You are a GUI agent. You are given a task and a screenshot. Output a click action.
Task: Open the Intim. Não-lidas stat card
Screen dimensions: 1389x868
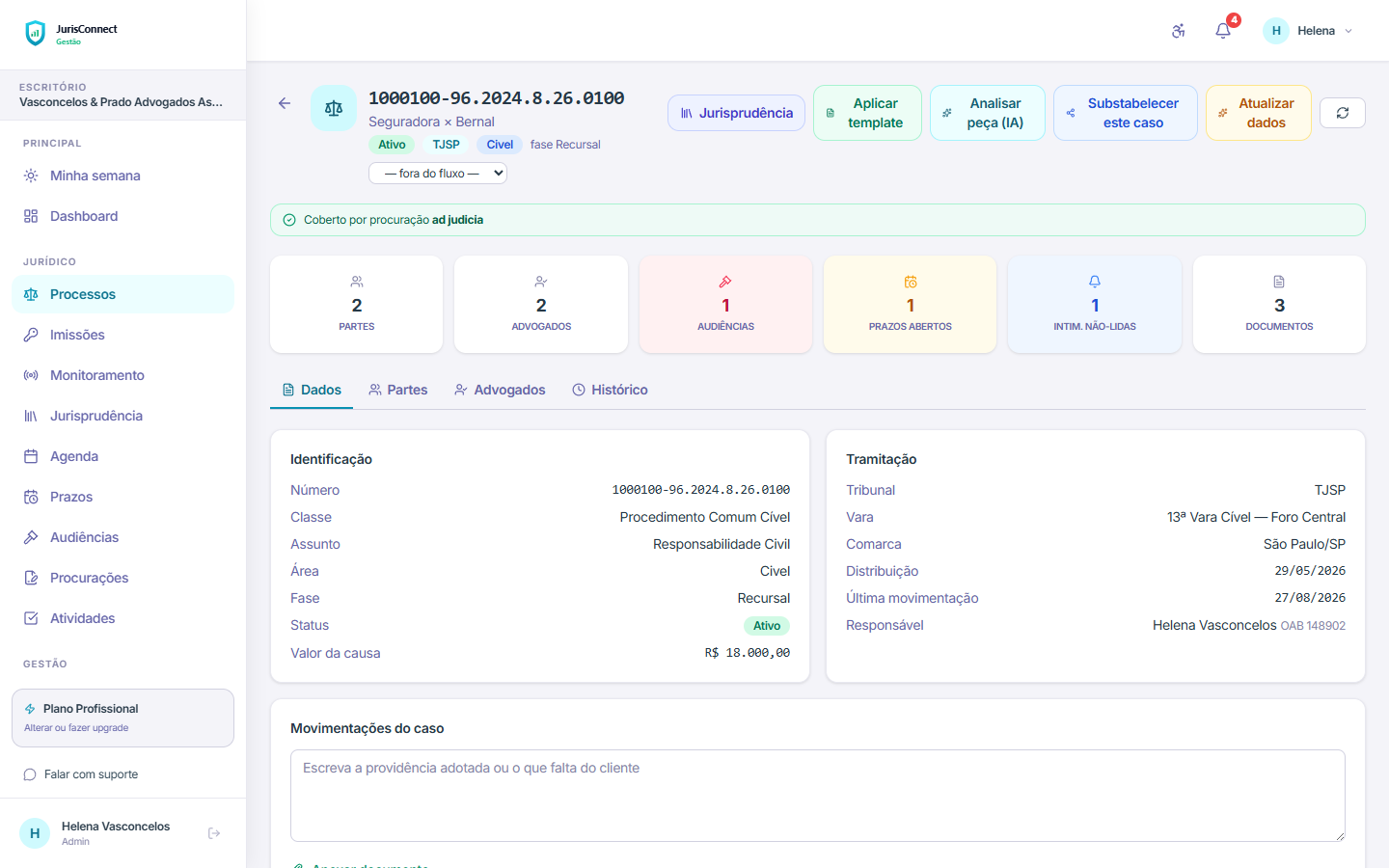1095,304
